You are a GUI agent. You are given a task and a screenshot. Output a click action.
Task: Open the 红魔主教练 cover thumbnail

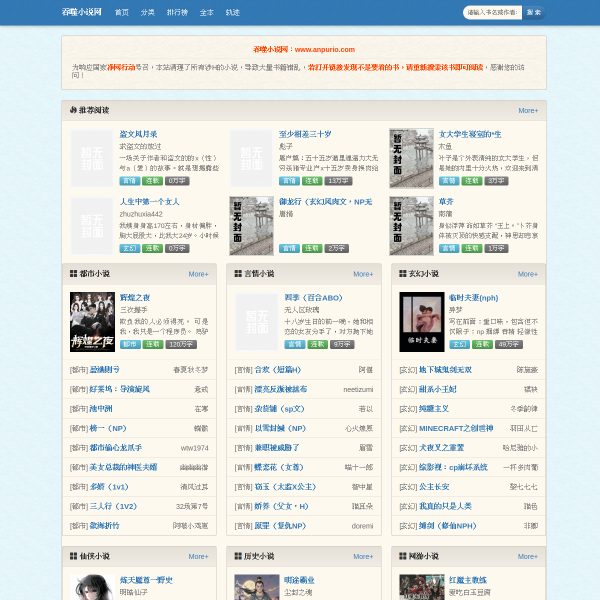coord(422,587)
